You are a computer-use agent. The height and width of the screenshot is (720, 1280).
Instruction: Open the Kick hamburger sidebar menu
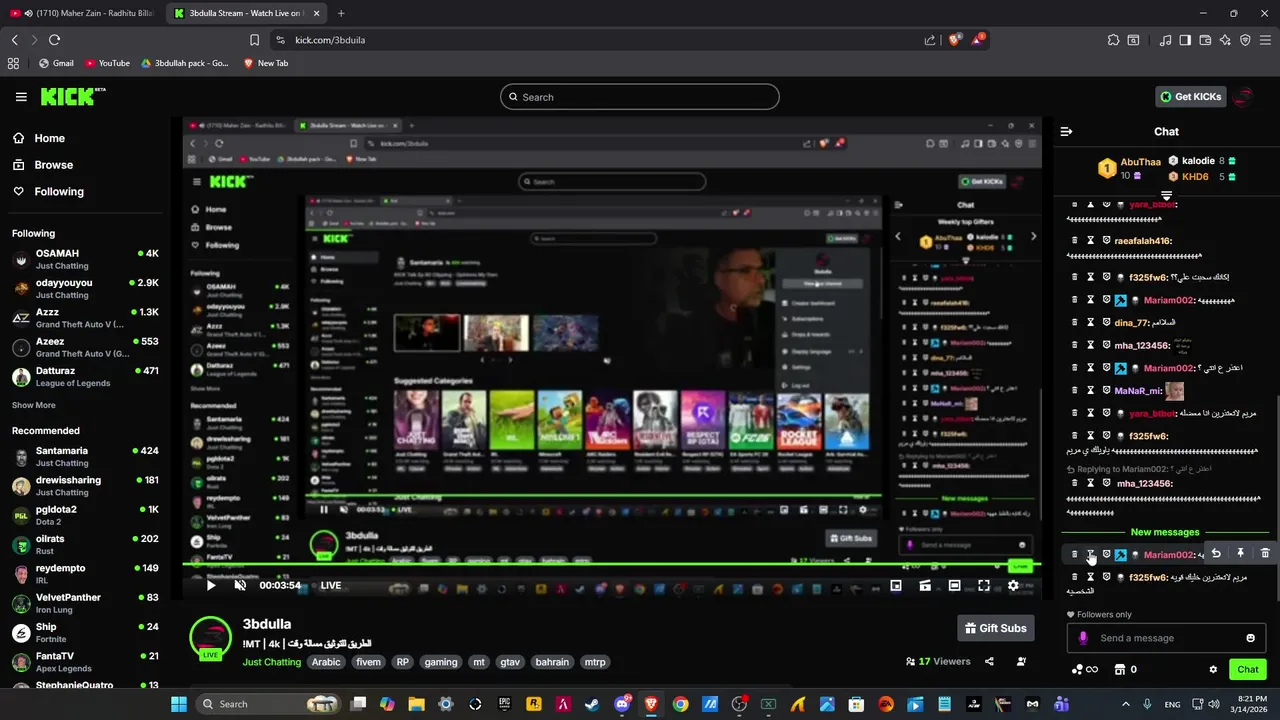[21, 97]
